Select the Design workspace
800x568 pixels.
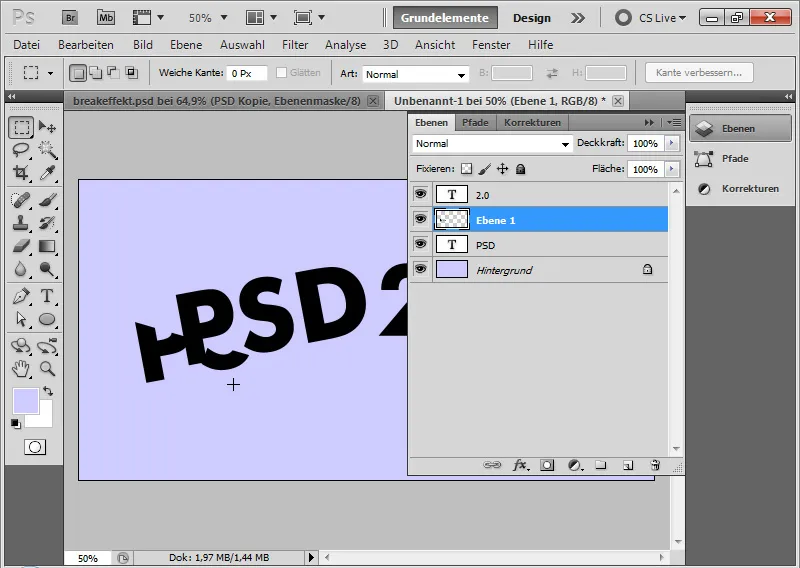point(532,18)
